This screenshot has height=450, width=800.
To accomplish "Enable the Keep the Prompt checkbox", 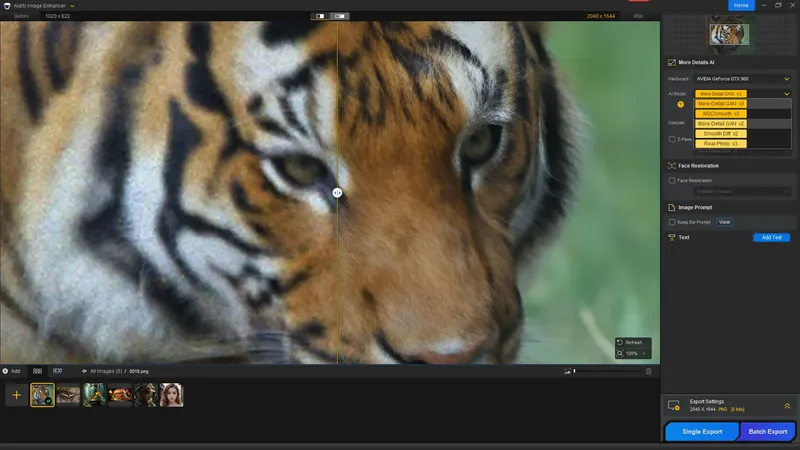I will click(x=672, y=222).
